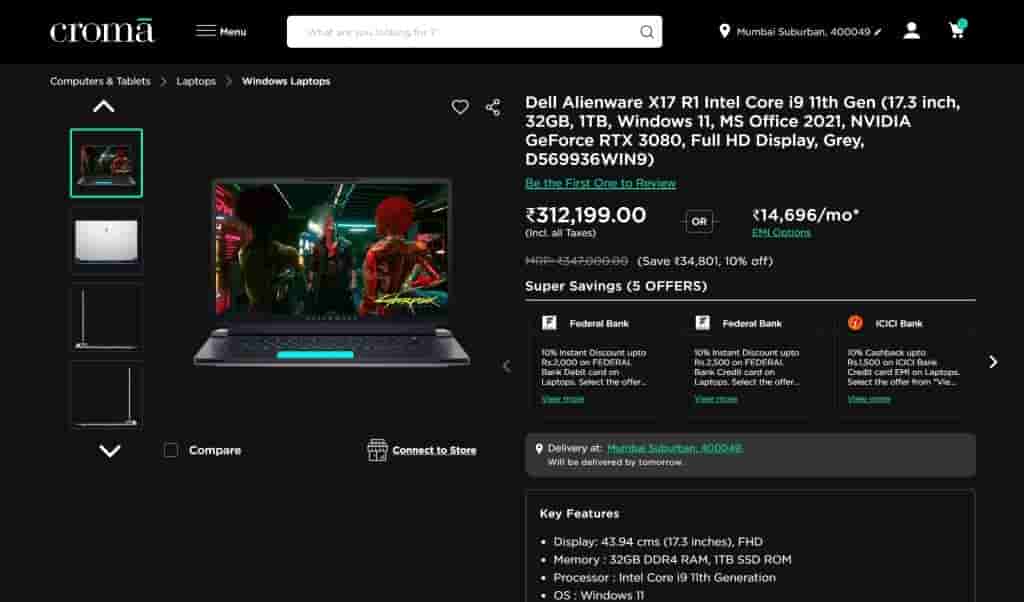Viewport: 1024px width, 602px height.
Task: Open the shopping cart icon
Action: tap(957, 30)
